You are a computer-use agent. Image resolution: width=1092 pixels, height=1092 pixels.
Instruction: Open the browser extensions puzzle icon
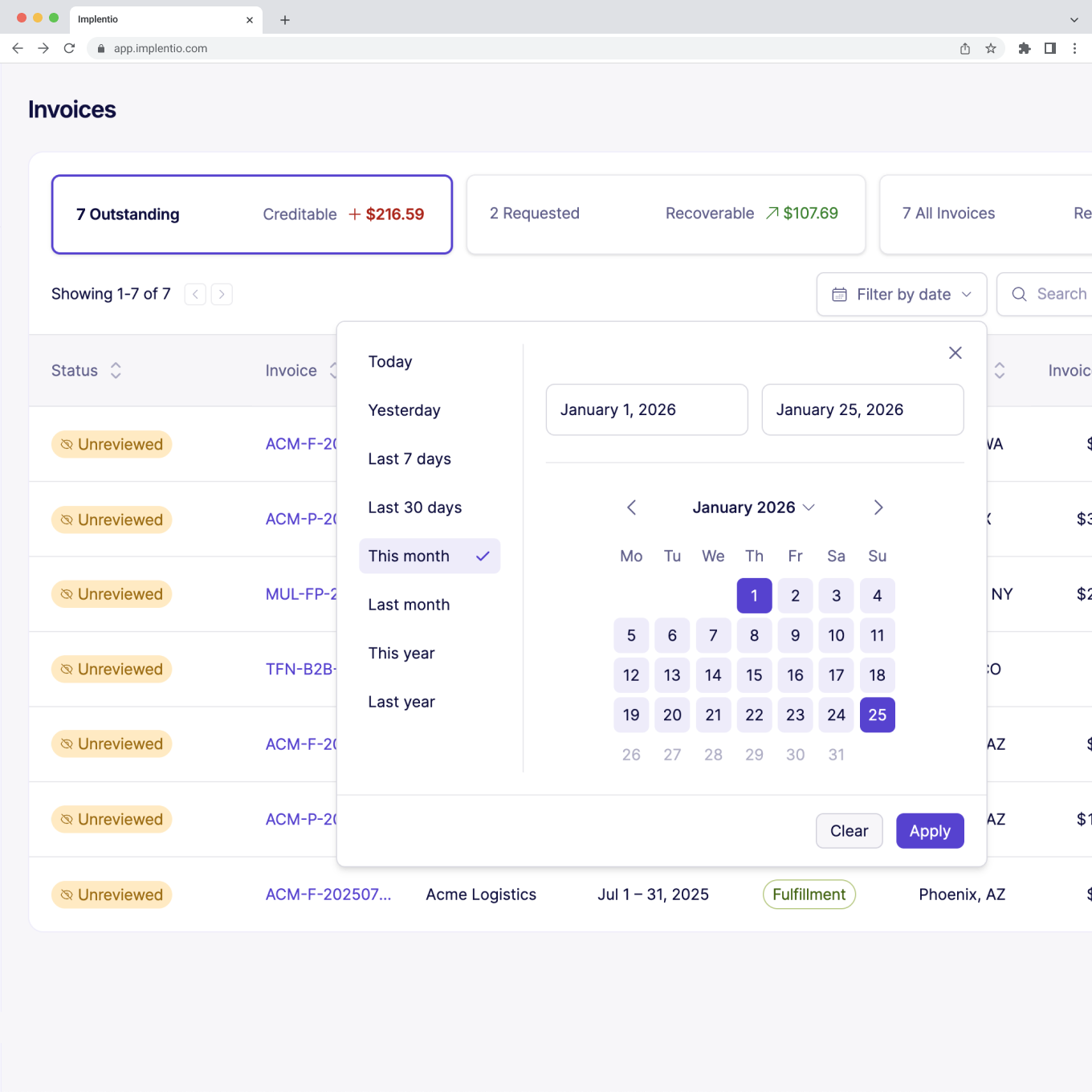1024,48
